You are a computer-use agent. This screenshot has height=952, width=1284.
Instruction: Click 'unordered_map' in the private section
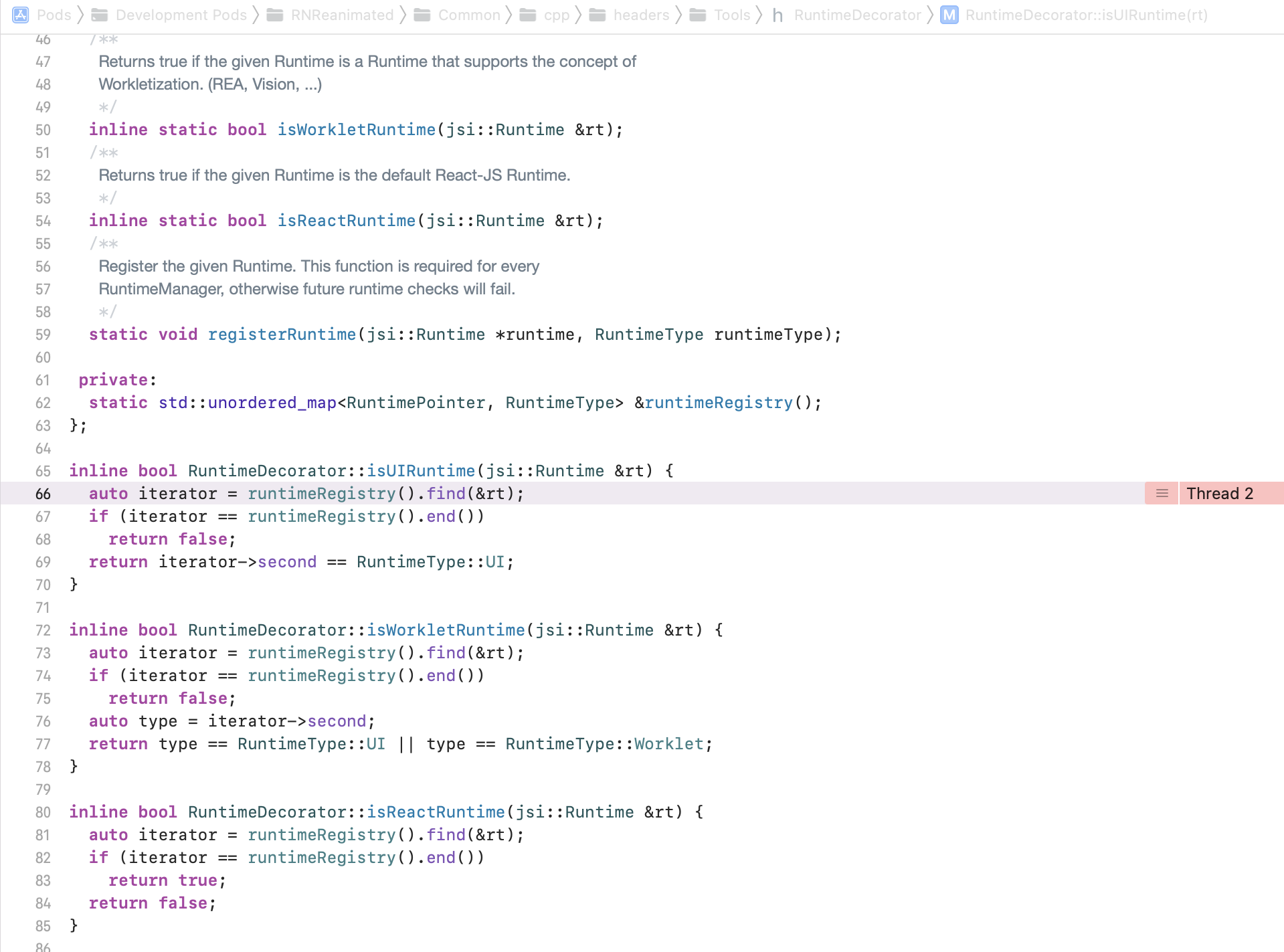(x=272, y=403)
